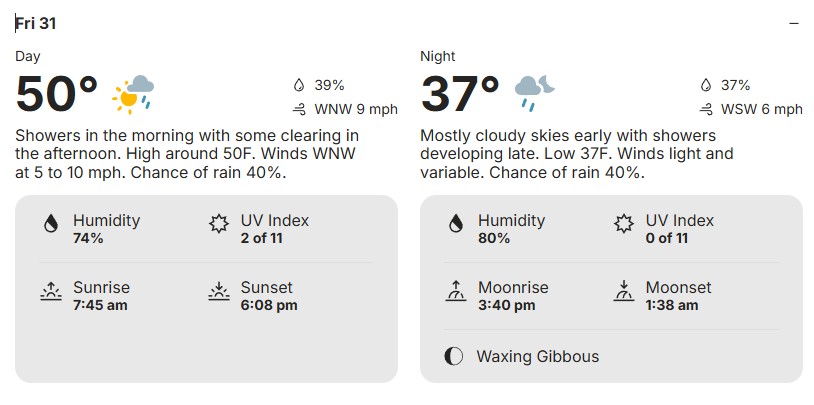
Task: Click the daytime sun and showers icon
Action: tap(134, 93)
